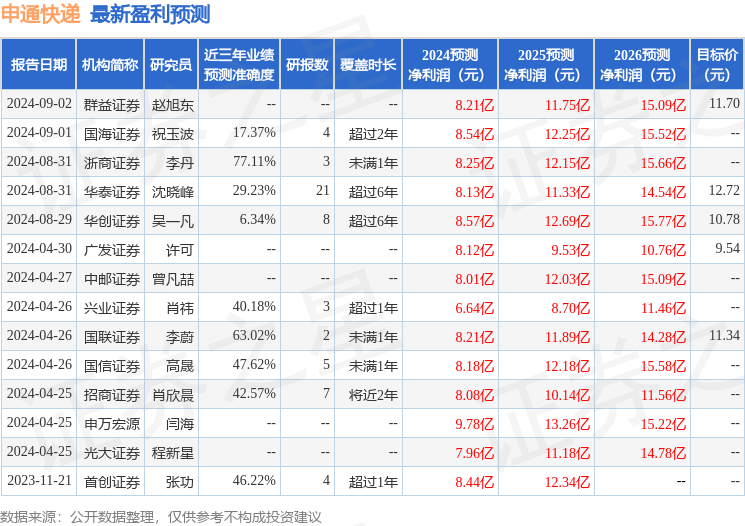
Task: Click the 研报数 column header
Action: [307, 65]
